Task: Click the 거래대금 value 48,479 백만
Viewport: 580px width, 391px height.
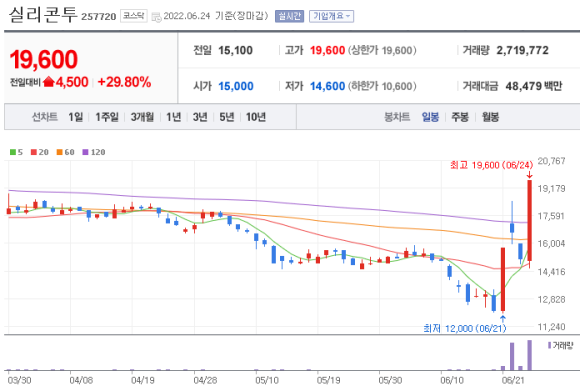Action: pos(534,86)
